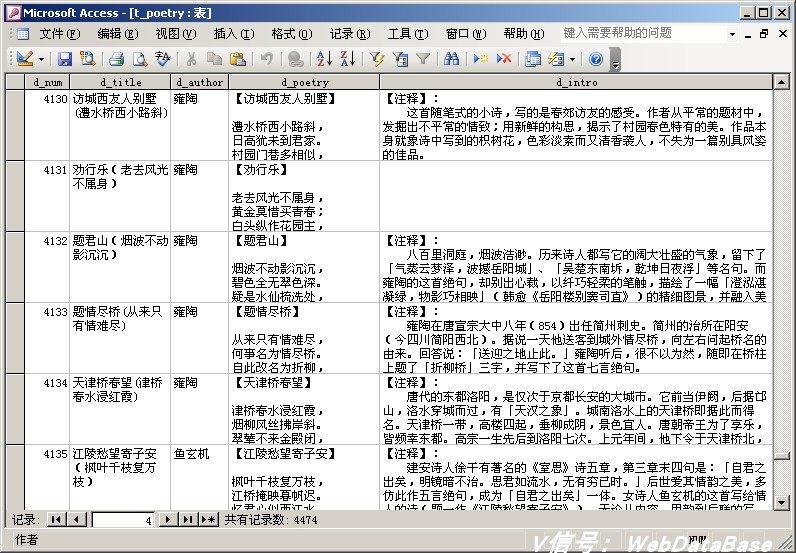Open the 编辑 menu
This screenshot has height=553, width=796.
(118, 34)
